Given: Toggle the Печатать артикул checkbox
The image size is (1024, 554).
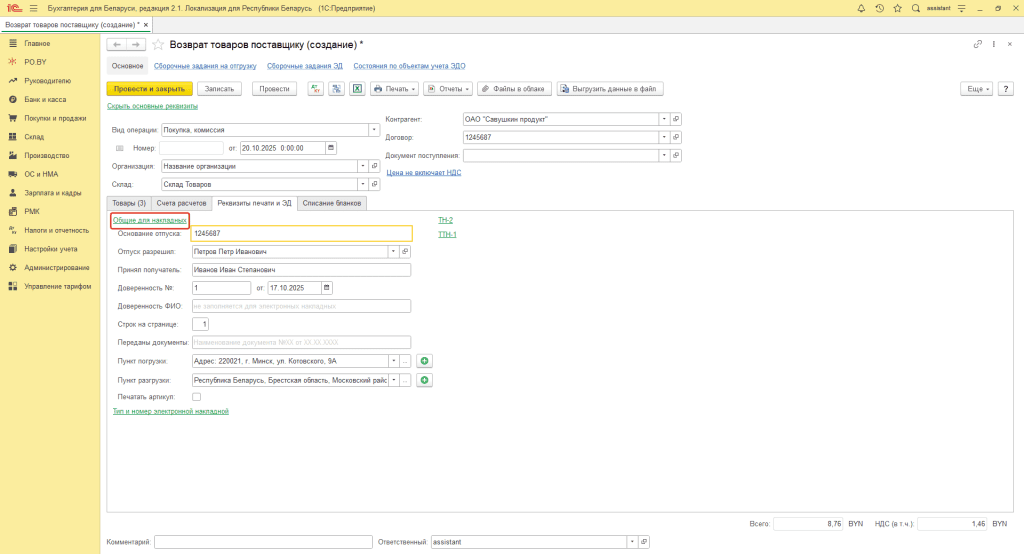Looking at the screenshot, I should (196, 397).
